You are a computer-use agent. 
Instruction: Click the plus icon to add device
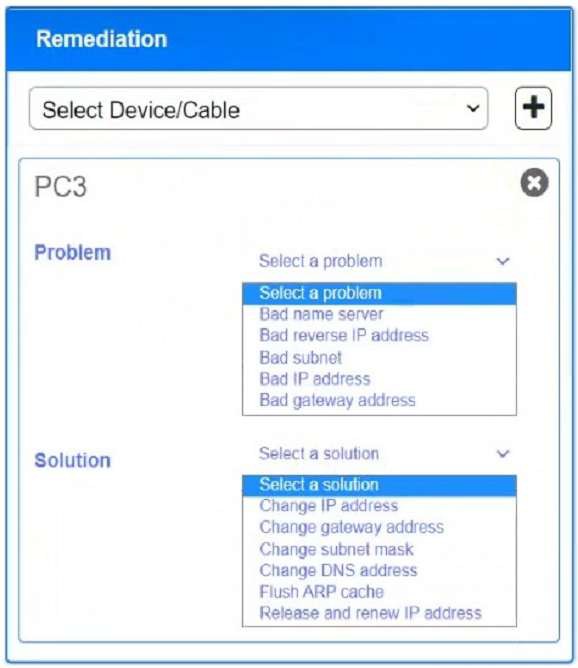(x=533, y=108)
